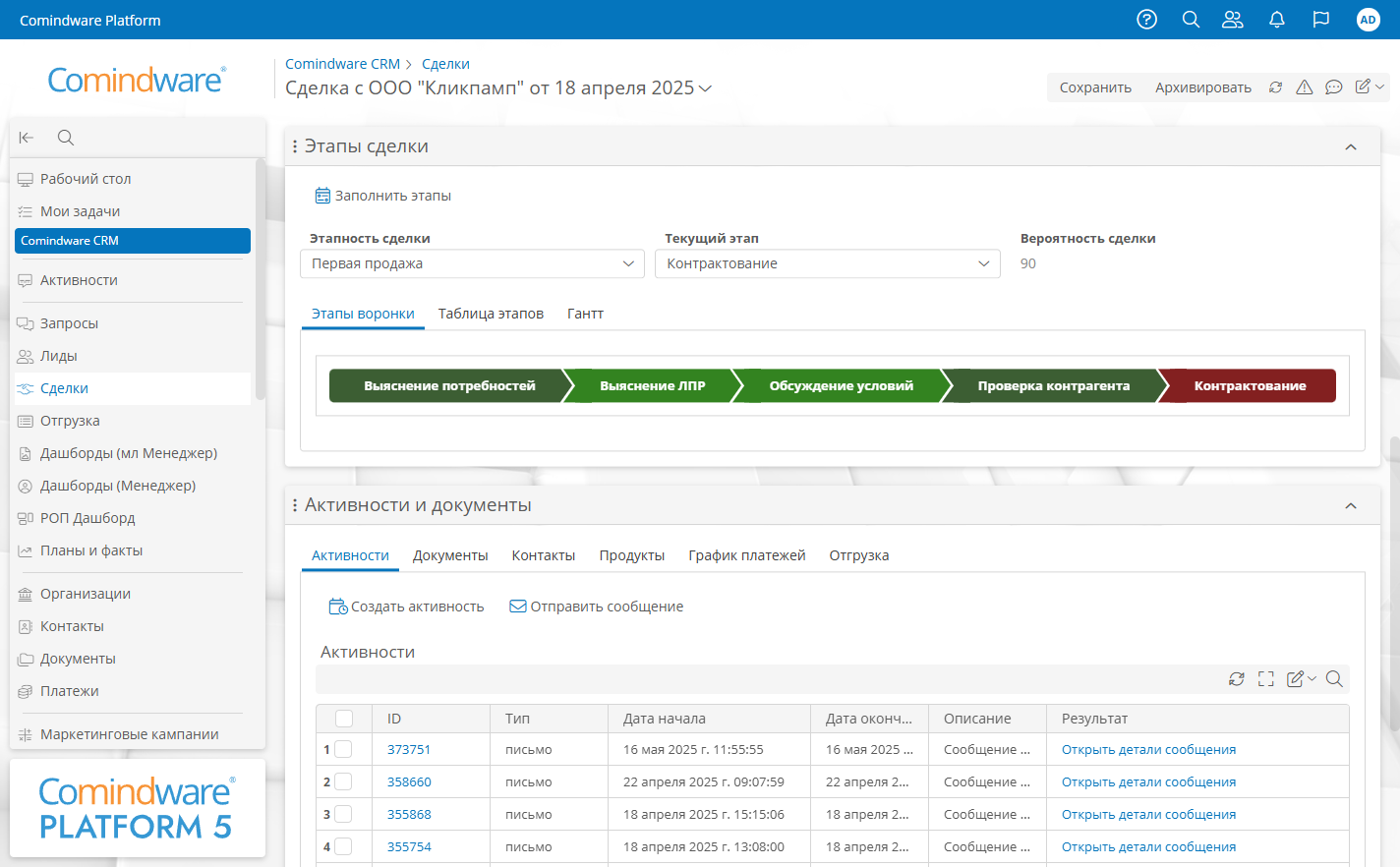Viewport: 1400px width, 867px height.
Task: Check the row for ID 355868
Action: point(343,814)
